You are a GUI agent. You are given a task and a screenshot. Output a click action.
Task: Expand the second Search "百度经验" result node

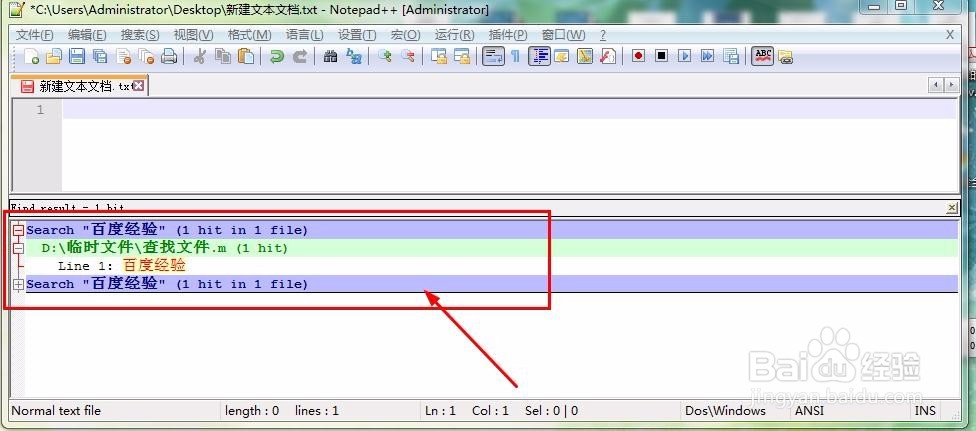[19, 284]
